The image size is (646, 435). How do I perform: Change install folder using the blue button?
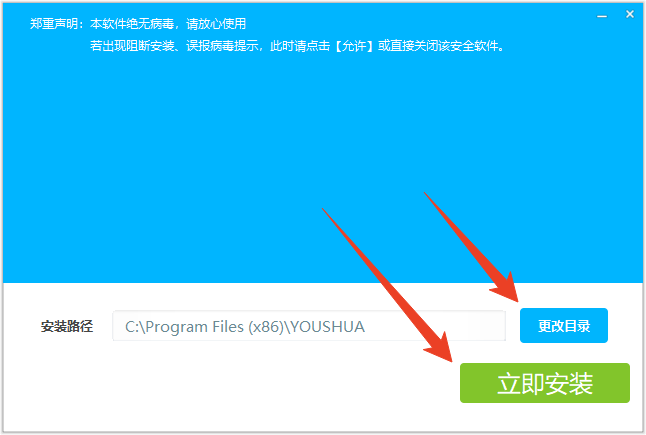pyautogui.click(x=564, y=325)
